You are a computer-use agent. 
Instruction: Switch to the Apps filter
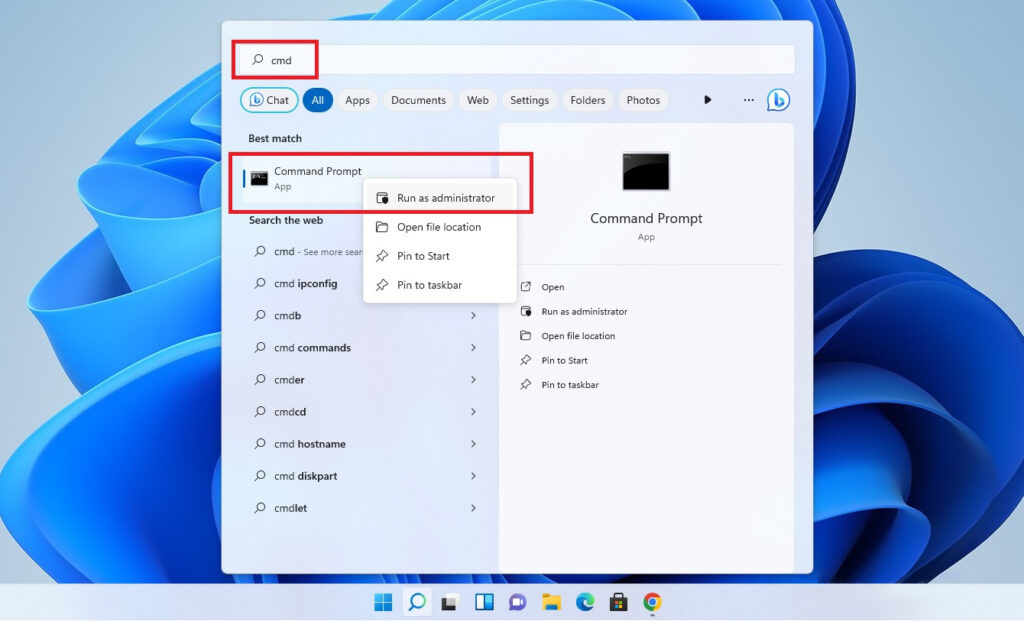[357, 100]
